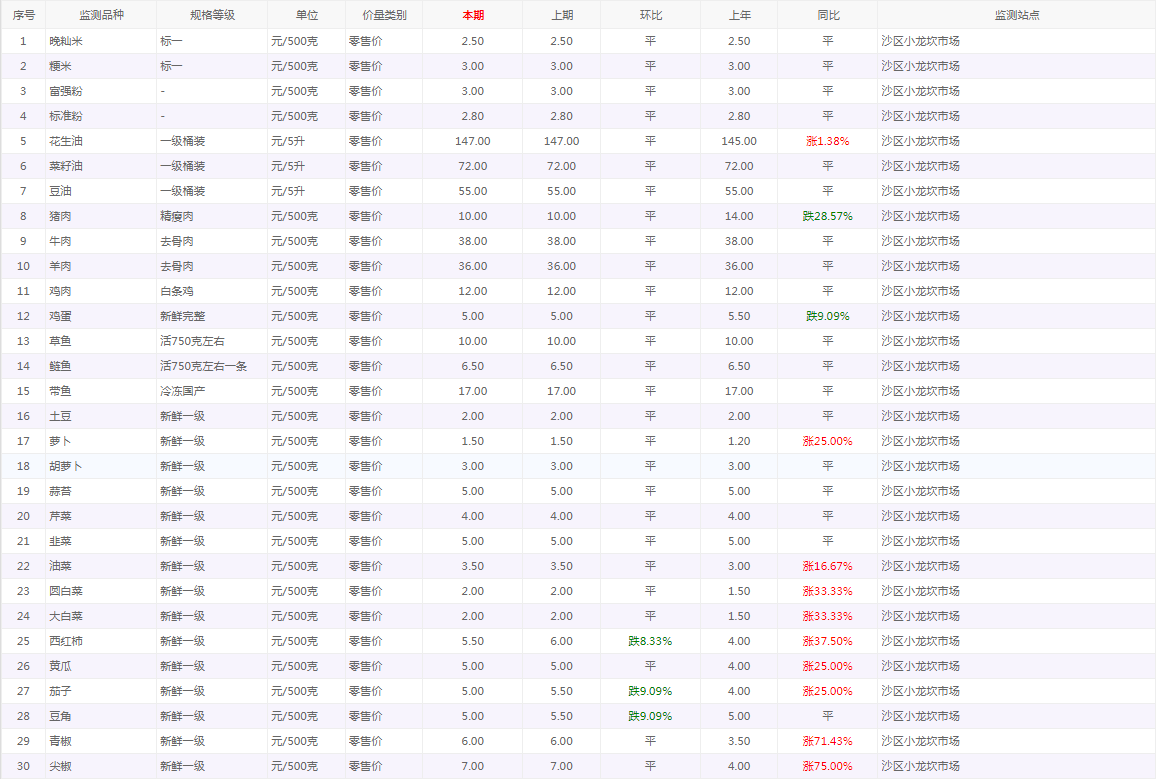Viewport: 1156px width, 779px height.
Task: Select the 跌28.57% year-over-year value
Action: [x=827, y=216]
